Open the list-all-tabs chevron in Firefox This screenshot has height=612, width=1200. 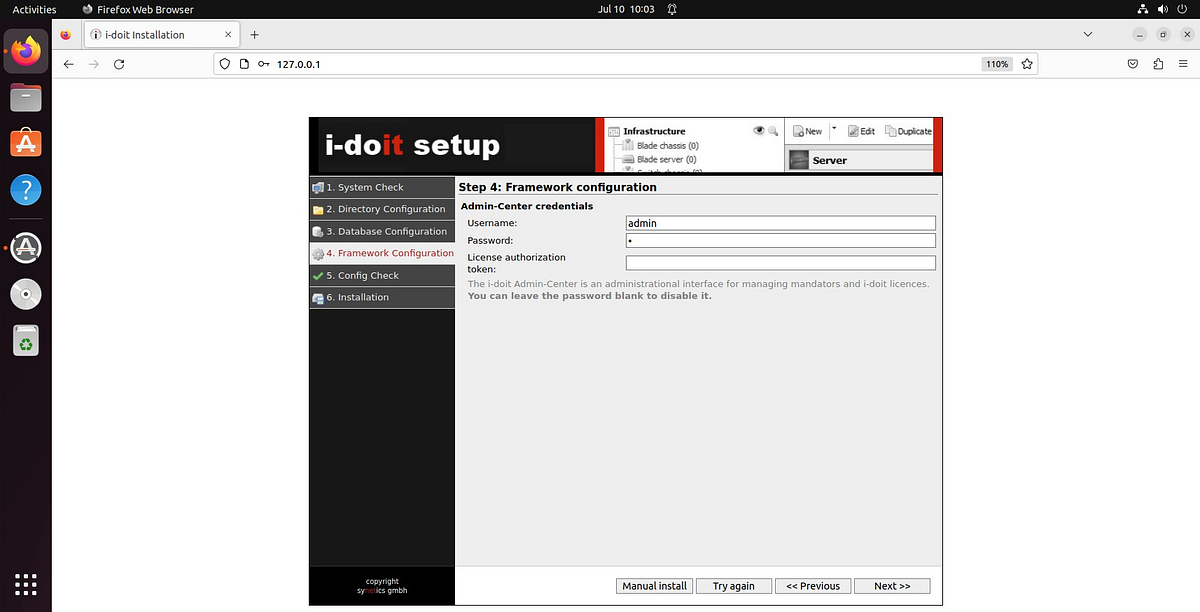[1088, 33]
